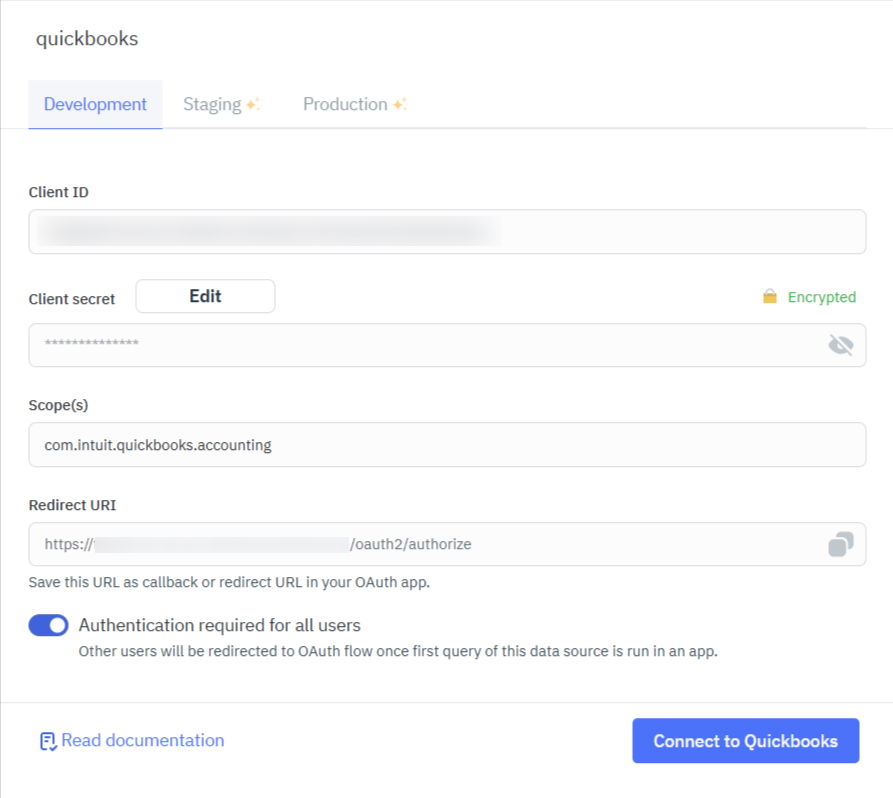Viewport: 893px width, 798px height.
Task: Click the Scope(s) label
Action: coord(58,405)
